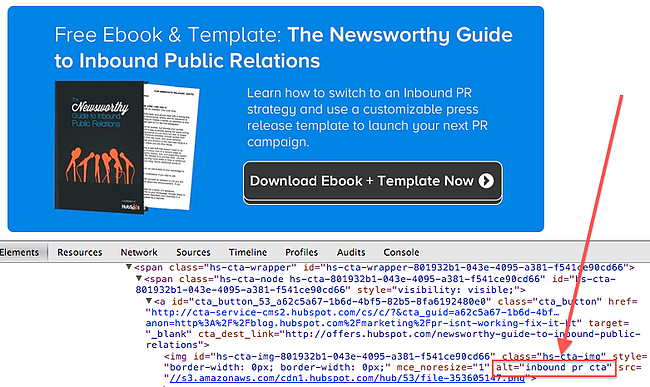Collapse the cta_button anchor element
This screenshot has width=650, height=387.
[149, 301]
